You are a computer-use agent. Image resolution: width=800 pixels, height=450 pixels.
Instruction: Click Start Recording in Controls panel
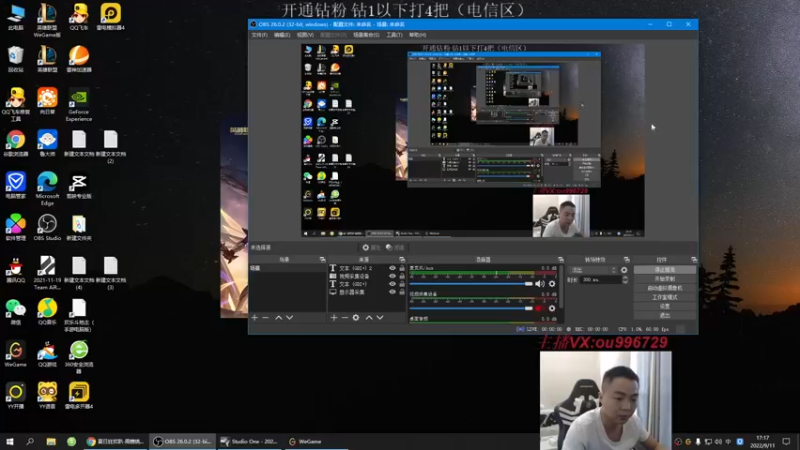pyautogui.click(x=664, y=279)
